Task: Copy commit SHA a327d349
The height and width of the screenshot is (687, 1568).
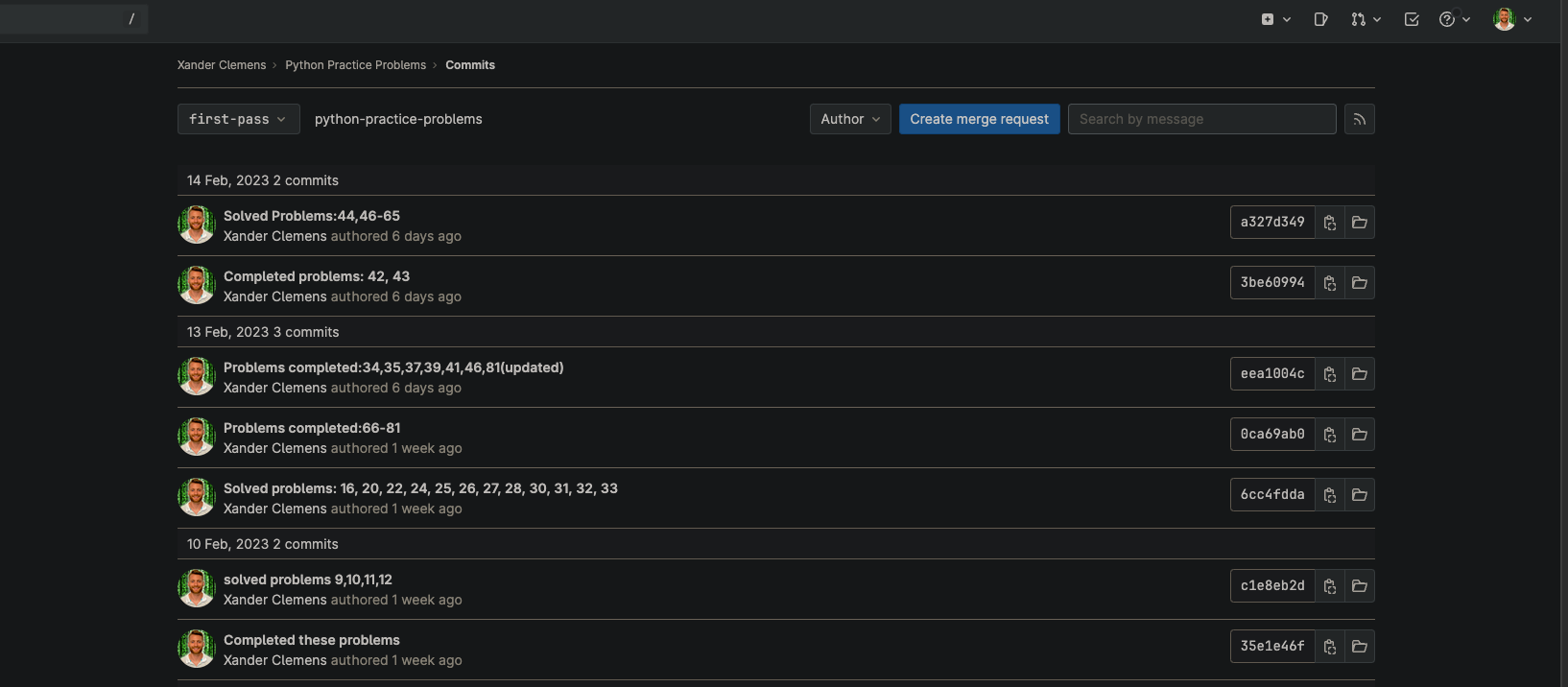Action: tap(1330, 223)
